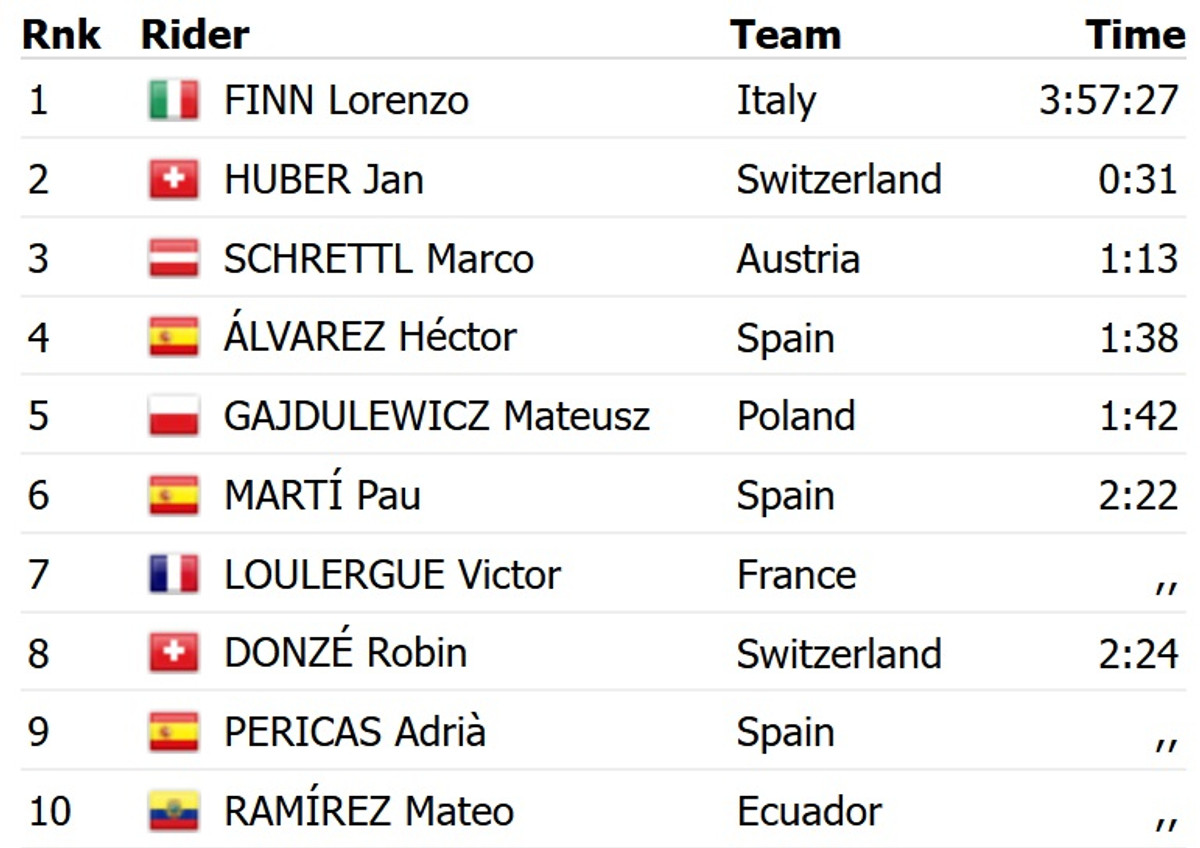Open the Ecuador team link
Image resolution: width=1200 pixels, height=848 pixels.
pos(809,811)
